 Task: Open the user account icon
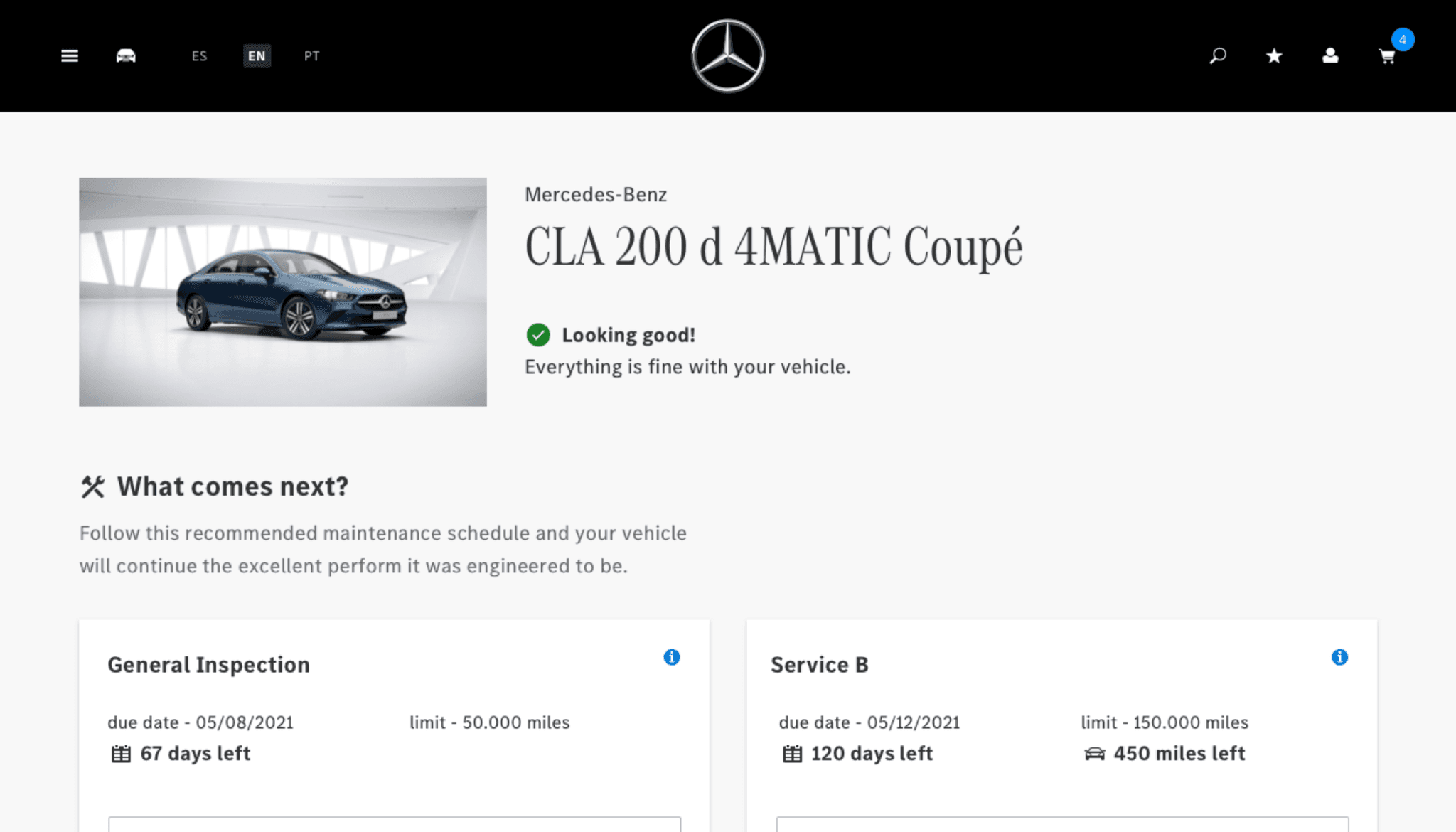(x=1330, y=55)
